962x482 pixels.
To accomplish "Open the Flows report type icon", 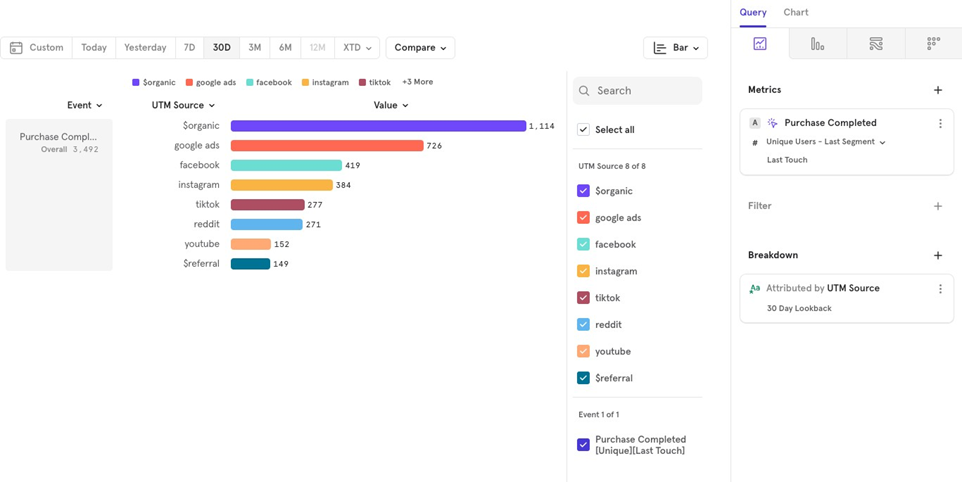I will point(875,44).
